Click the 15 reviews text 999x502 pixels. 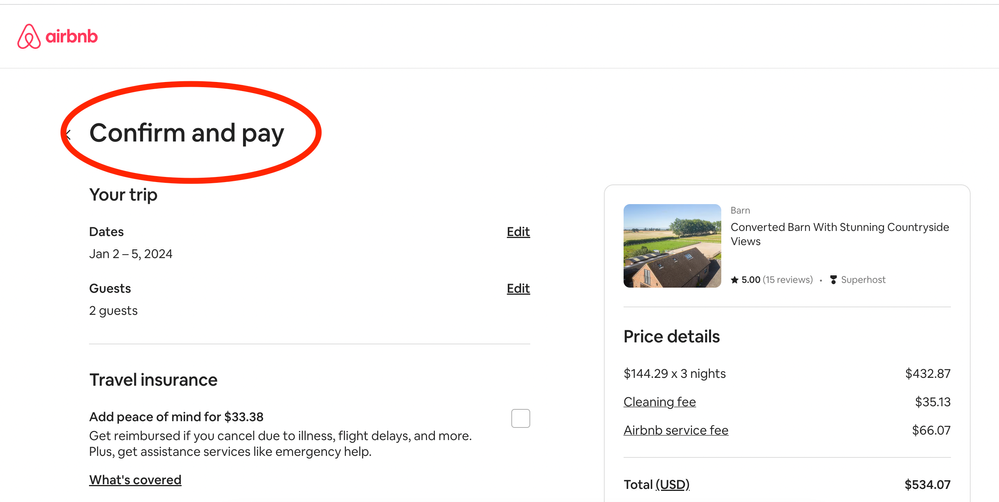(x=788, y=280)
